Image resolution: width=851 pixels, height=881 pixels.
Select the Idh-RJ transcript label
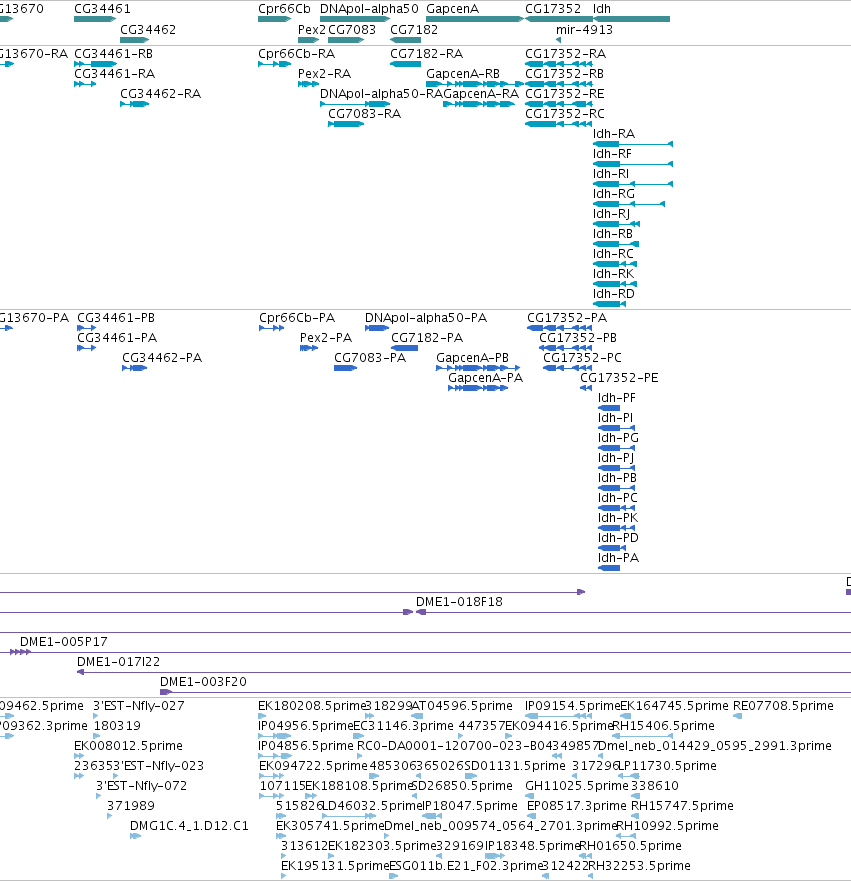click(x=611, y=214)
